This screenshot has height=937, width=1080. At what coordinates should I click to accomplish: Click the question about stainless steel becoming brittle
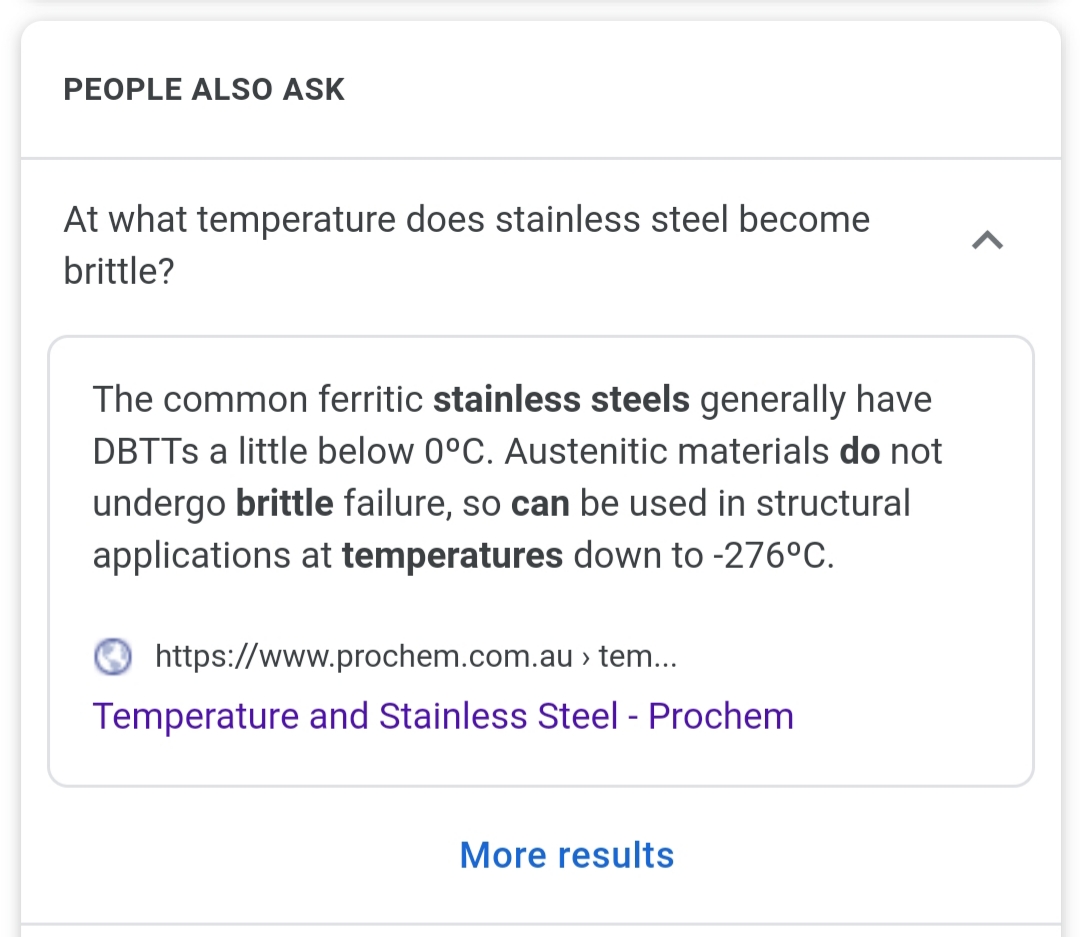[466, 244]
